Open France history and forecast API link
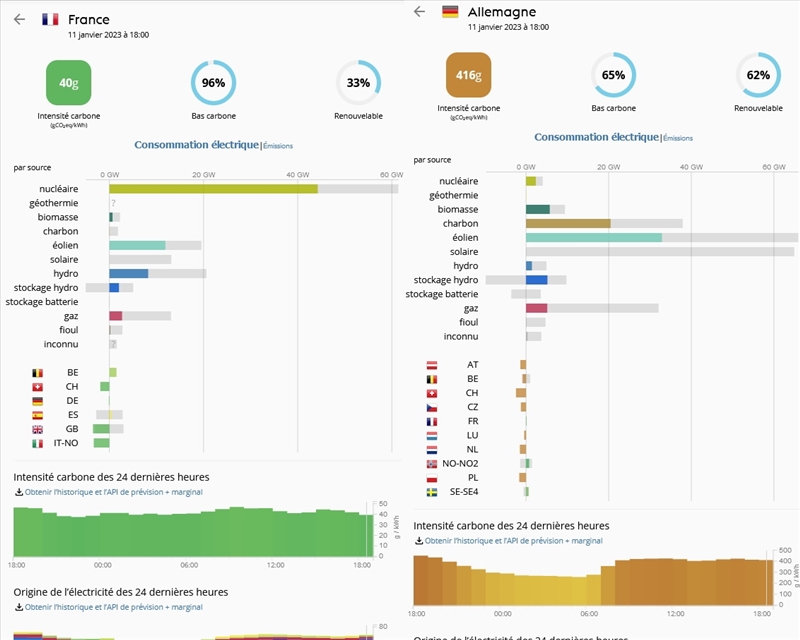This screenshot has width=800, height=640. click(x=114, y=492)
